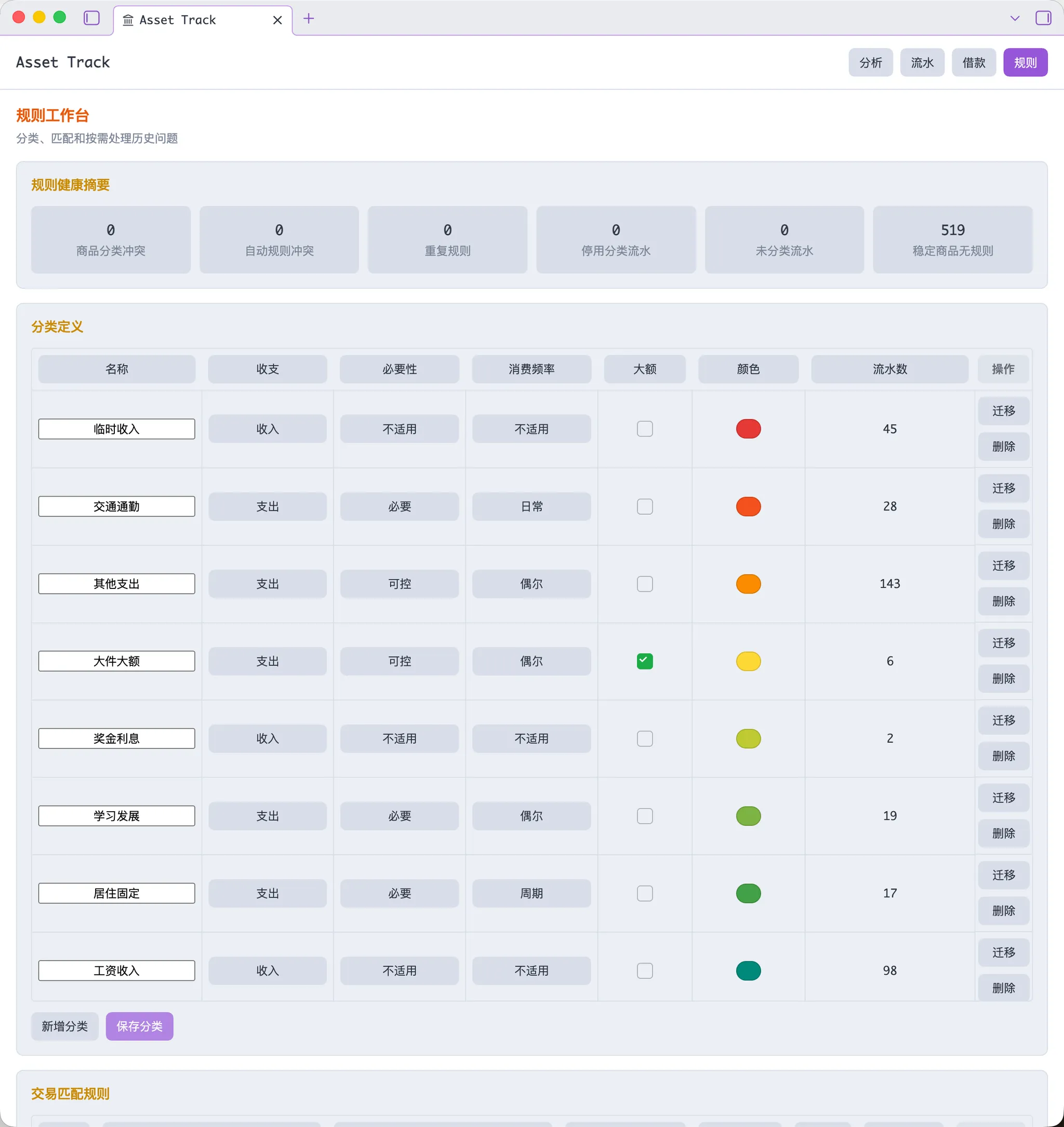The width and height of the screenshot is (1064, 1127).
Task: Select the 规则 view
Action: point(1026,62)
